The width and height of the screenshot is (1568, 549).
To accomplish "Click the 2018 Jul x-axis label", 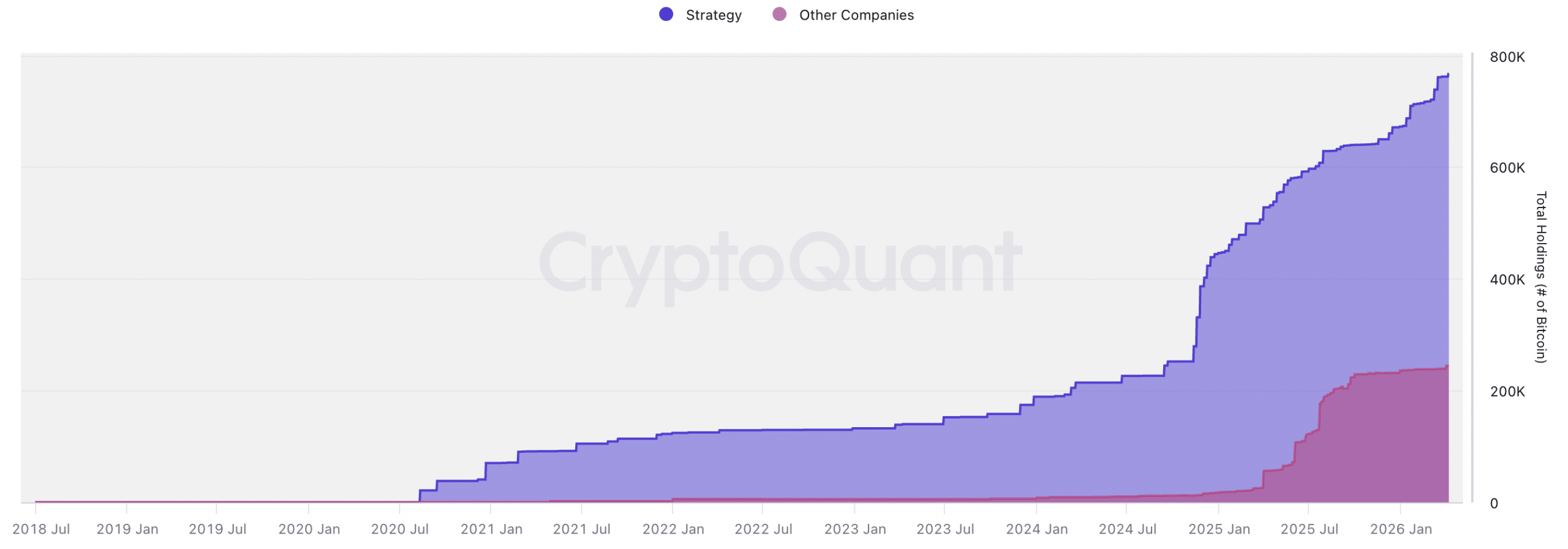I will click(41, 528).
